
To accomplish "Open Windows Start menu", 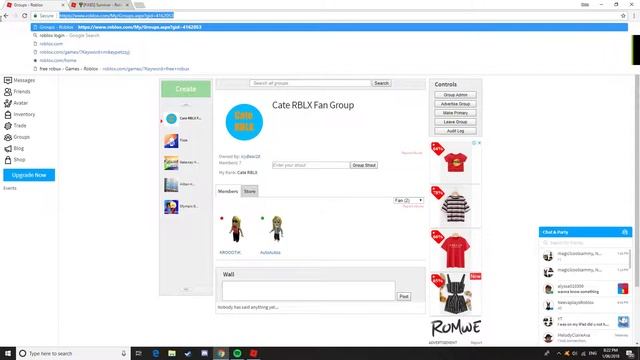I will click(x=8, y=353).
